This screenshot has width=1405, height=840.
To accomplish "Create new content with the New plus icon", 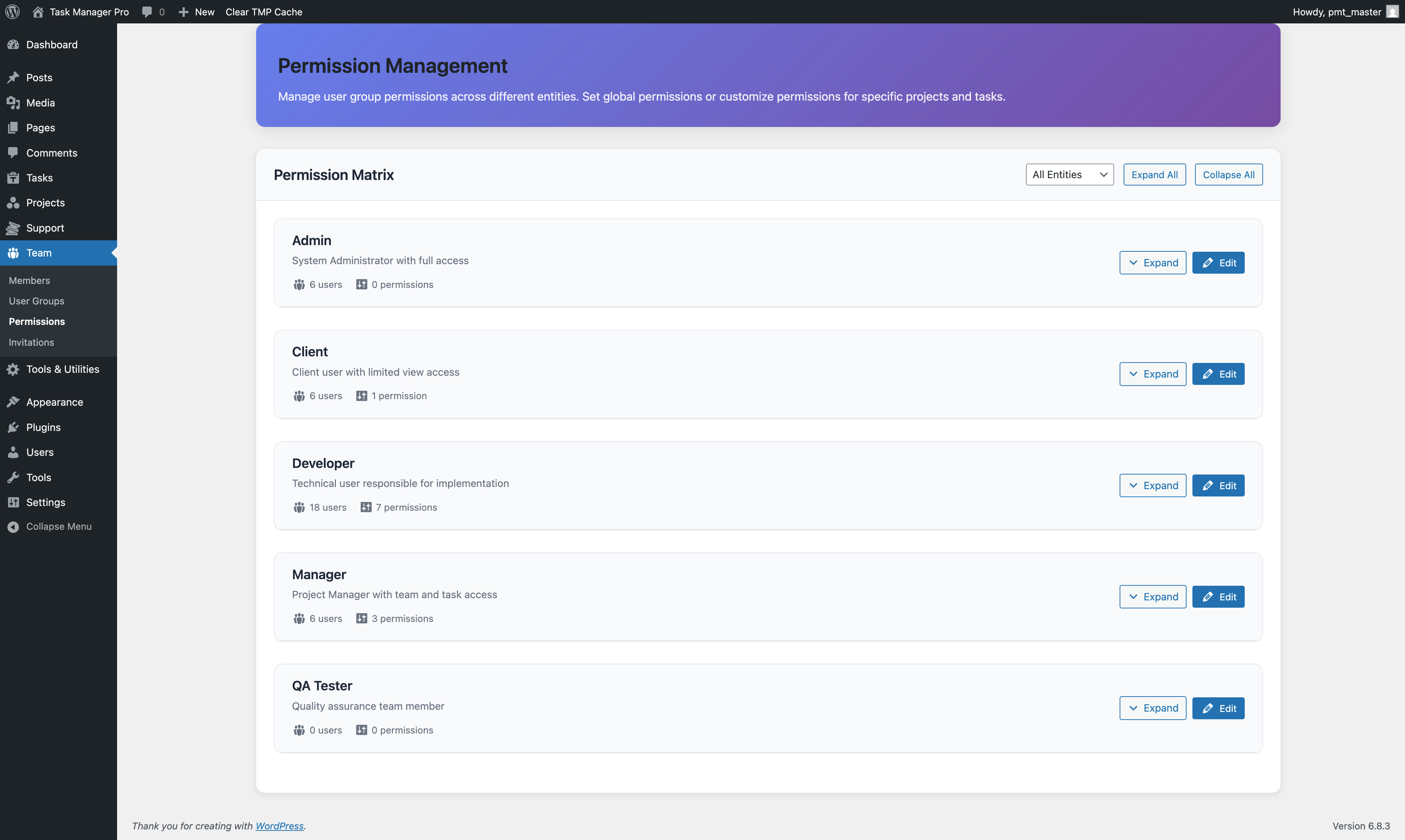I will (183, 11).
